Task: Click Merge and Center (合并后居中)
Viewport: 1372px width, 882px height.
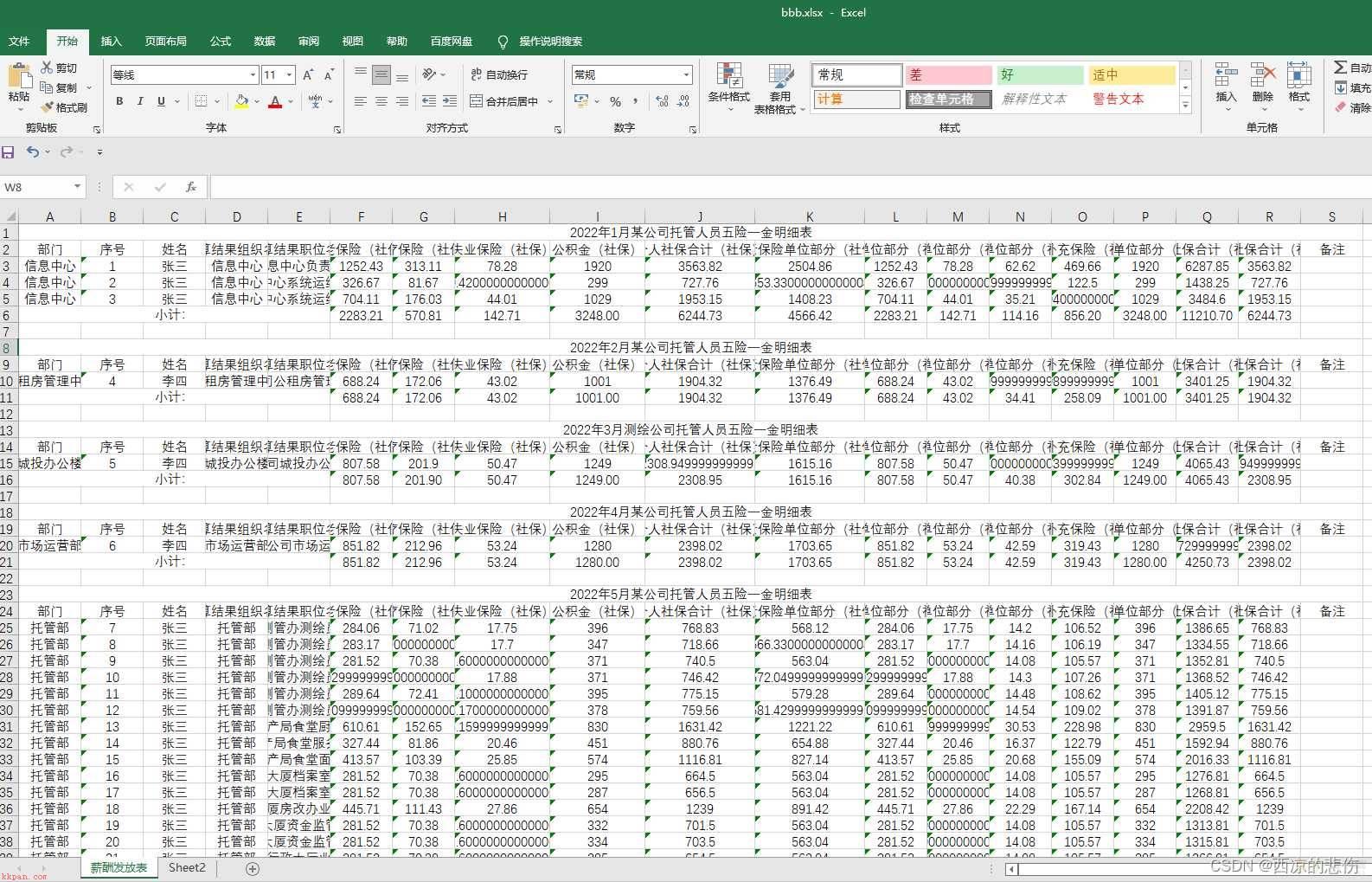Action: (x=504, y=101)
